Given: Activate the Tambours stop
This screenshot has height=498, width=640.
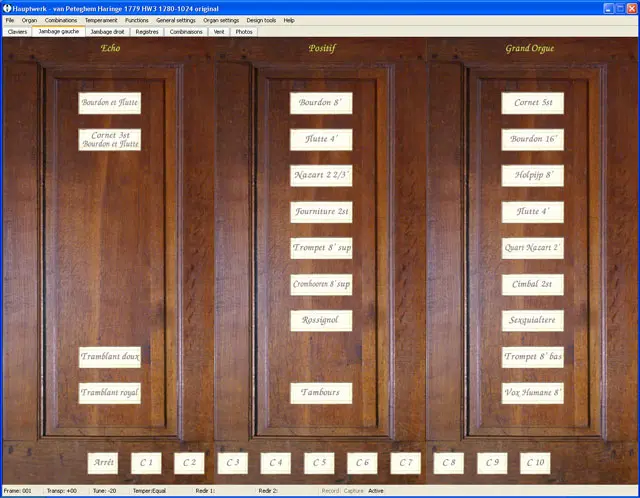Looking at the screenshot, I should click(321, 393).
